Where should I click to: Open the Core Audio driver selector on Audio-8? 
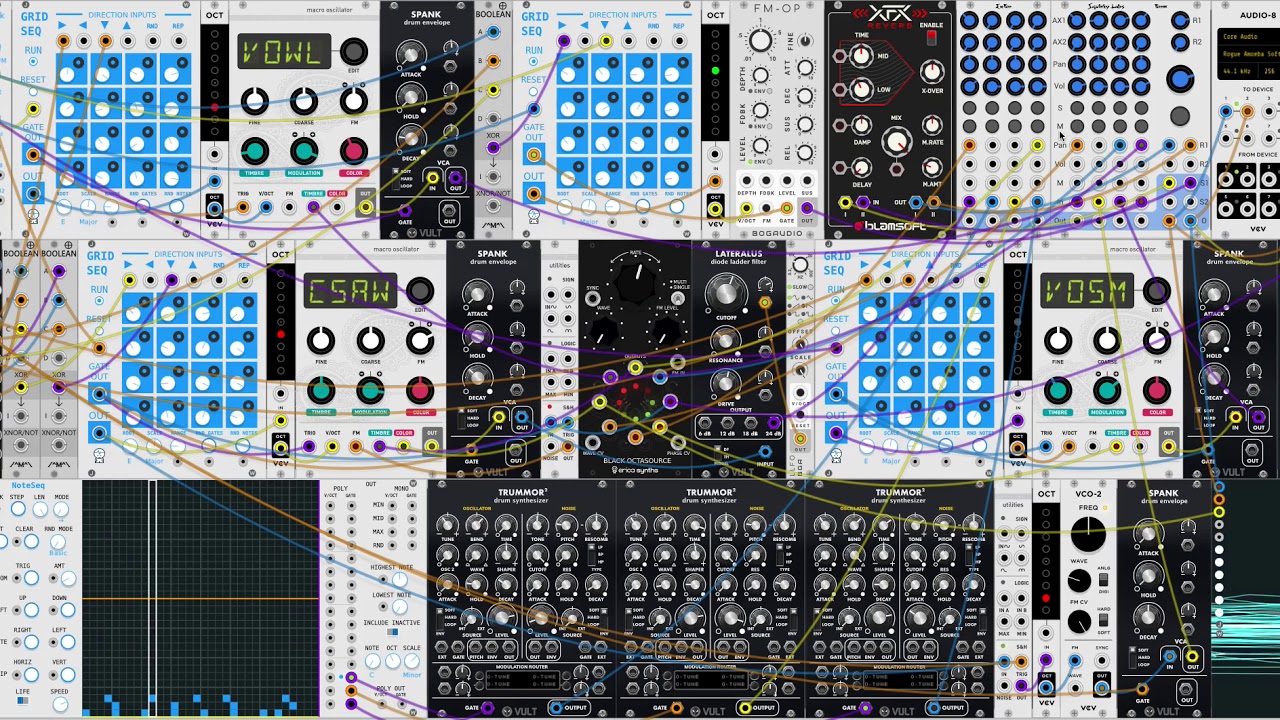1249,37
